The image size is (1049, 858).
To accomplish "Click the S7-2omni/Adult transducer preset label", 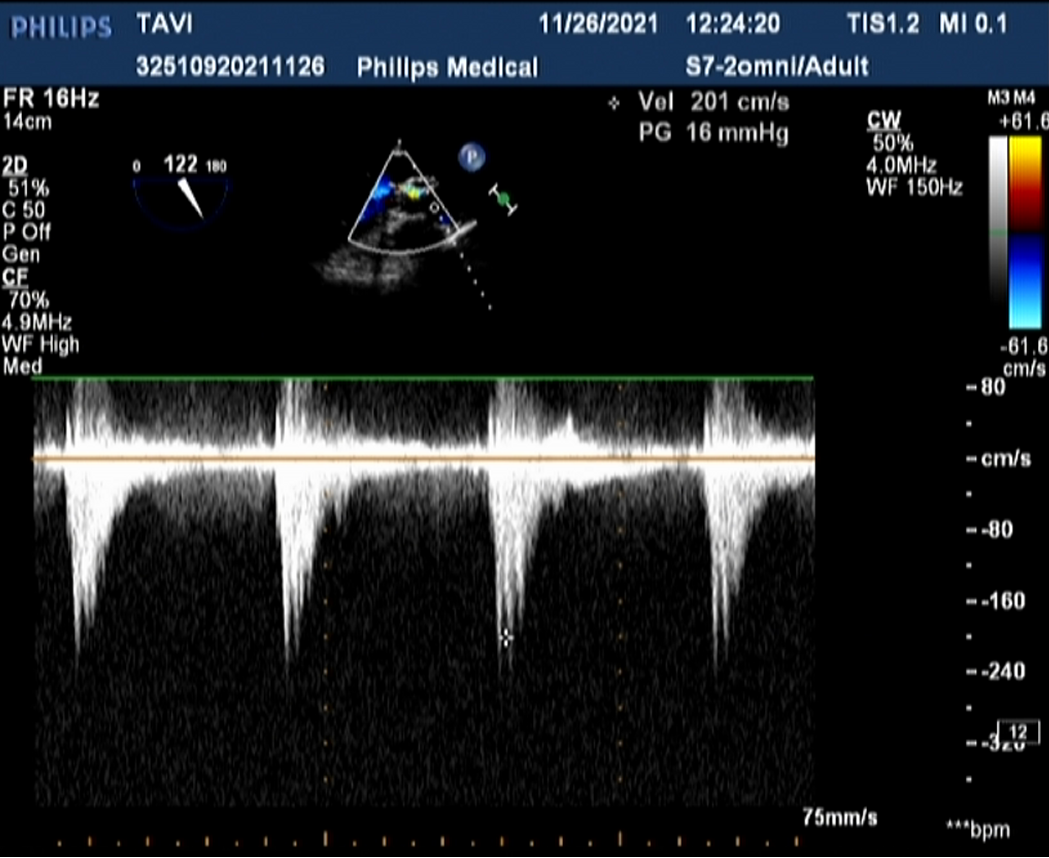I will [776, 67].
